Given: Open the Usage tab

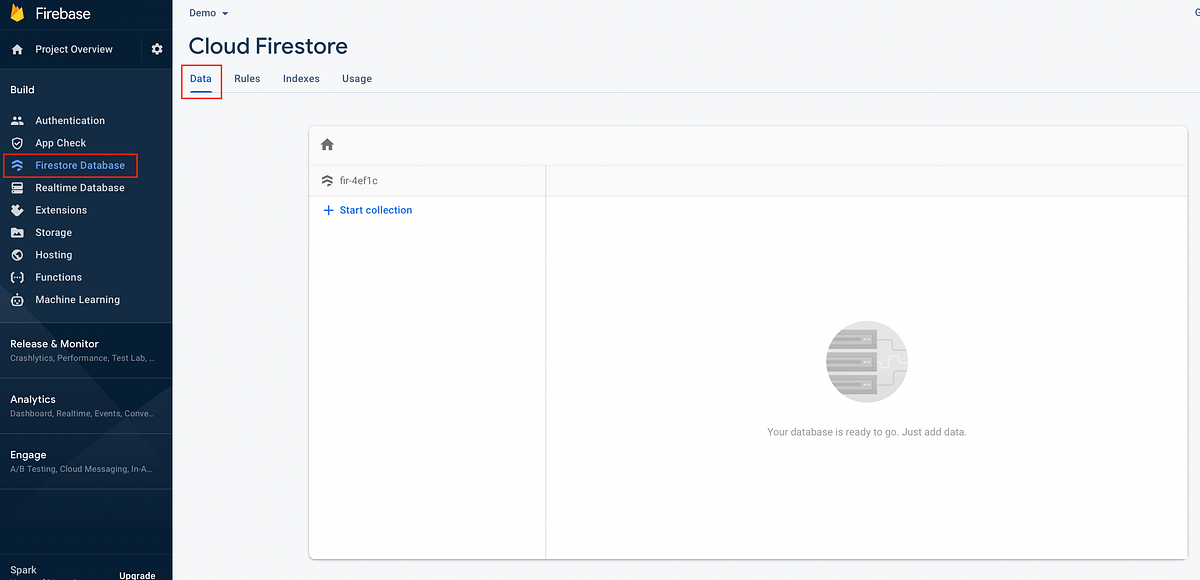Looking at the screenshot, I should [356, 78].
